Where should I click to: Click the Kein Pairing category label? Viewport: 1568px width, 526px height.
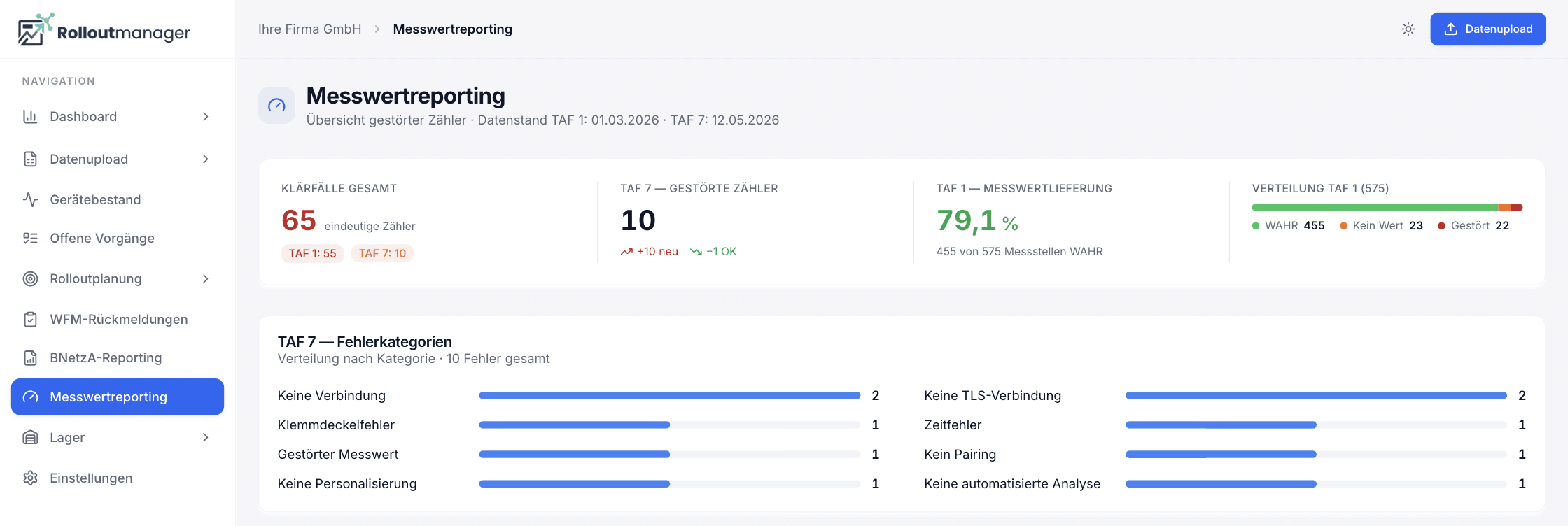(960, 455)
